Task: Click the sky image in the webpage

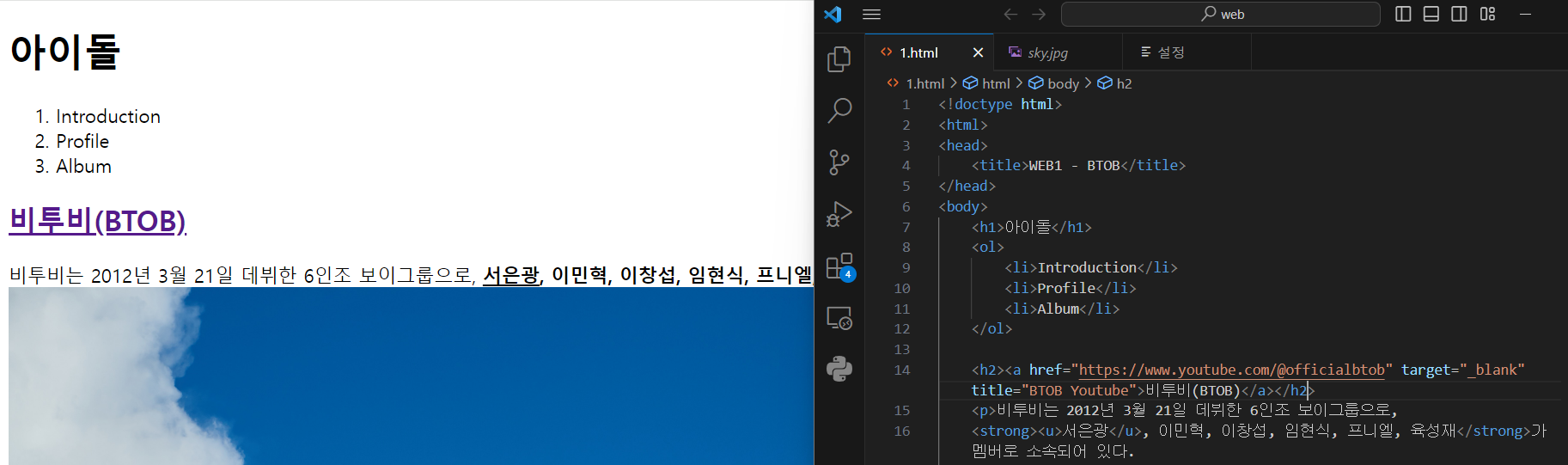Action: [x=411, y=376]
